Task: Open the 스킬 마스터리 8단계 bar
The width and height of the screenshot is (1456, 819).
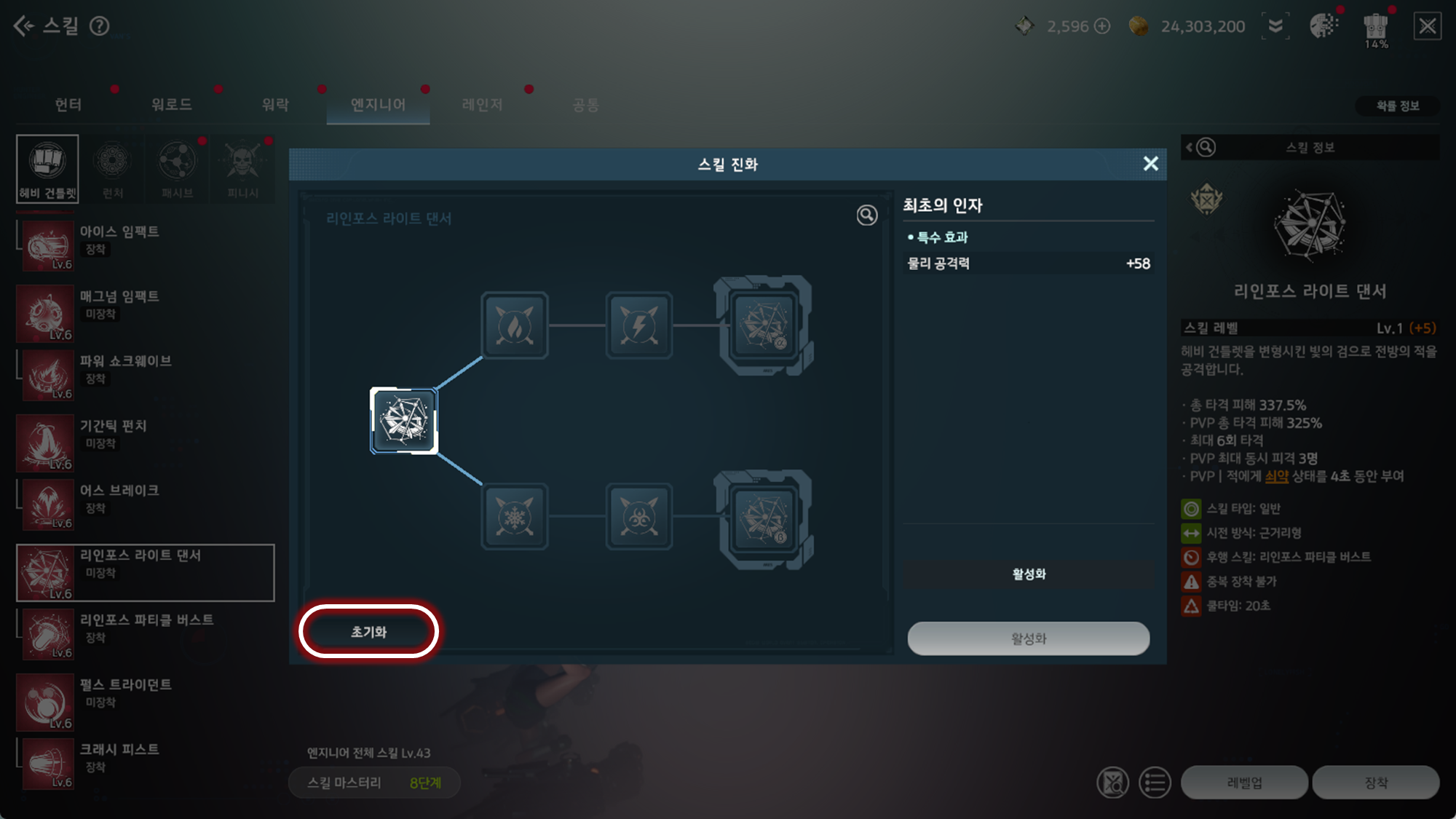Action: 374,783
